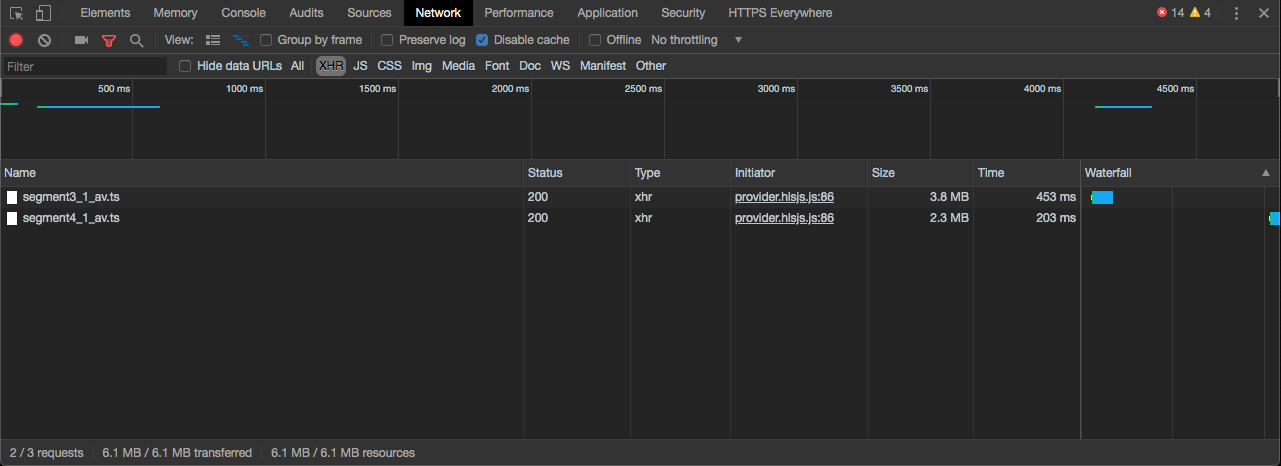This screenshot has width=1281, height=466.
Task: Open the Security tab
Action: click(683, 13)
